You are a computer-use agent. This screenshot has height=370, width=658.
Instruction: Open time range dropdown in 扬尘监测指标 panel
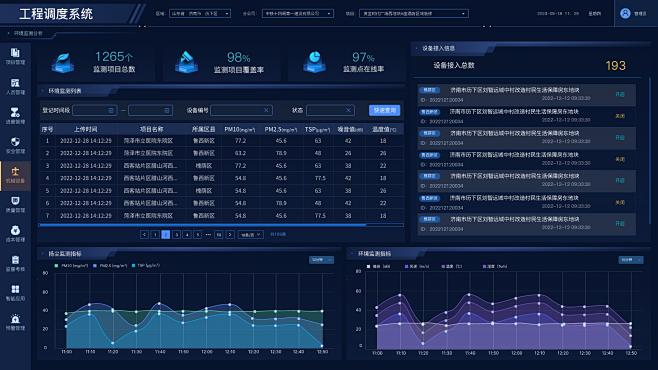coord(321,260)
